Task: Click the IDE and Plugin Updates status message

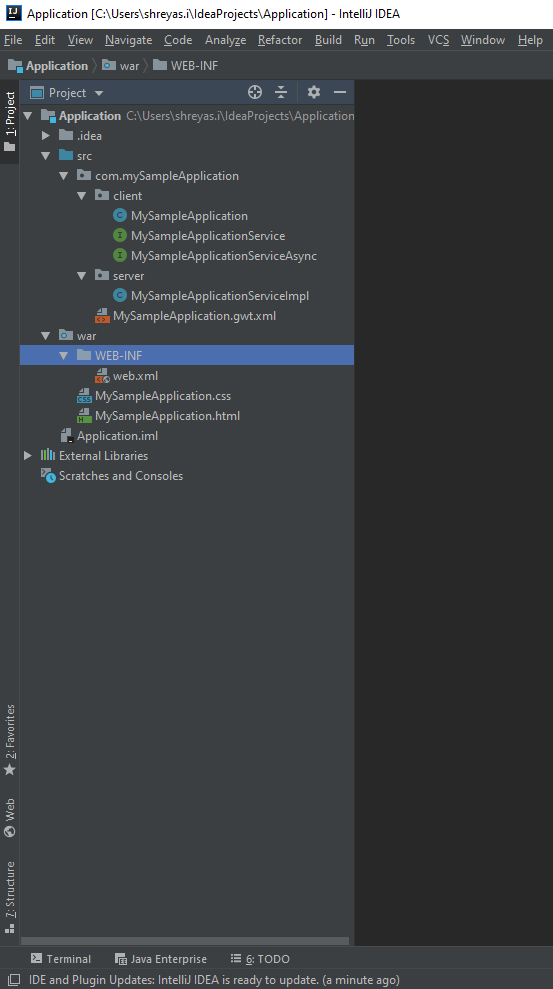Action: pyautogui.click(x=214, y=980)
